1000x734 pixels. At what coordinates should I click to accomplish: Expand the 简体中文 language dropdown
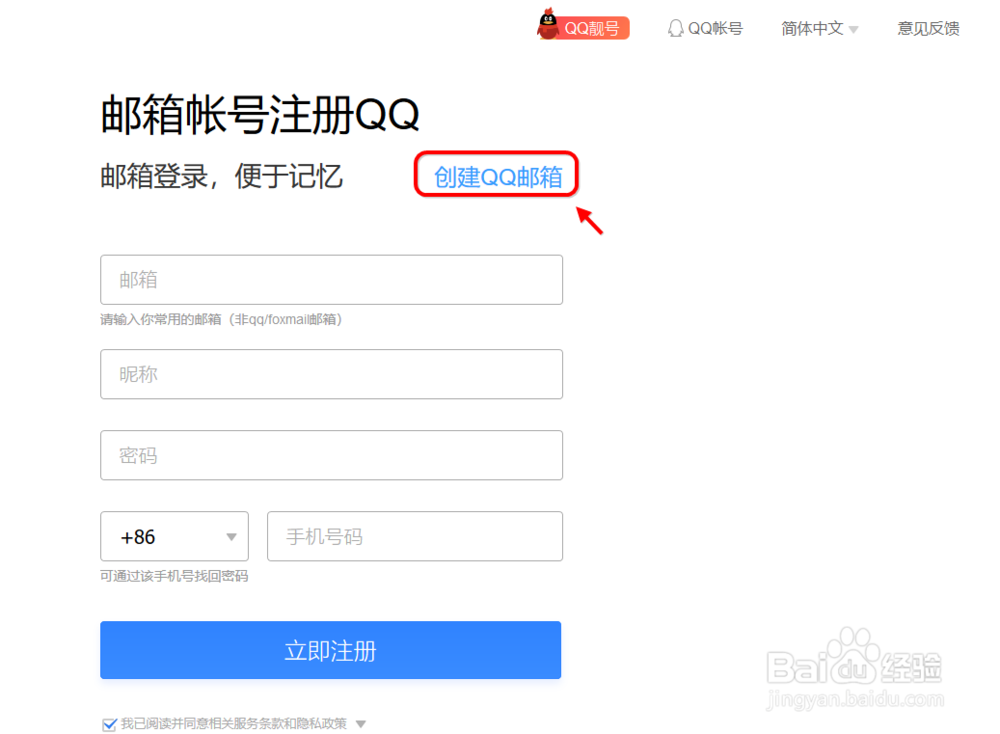click(820, 29)
